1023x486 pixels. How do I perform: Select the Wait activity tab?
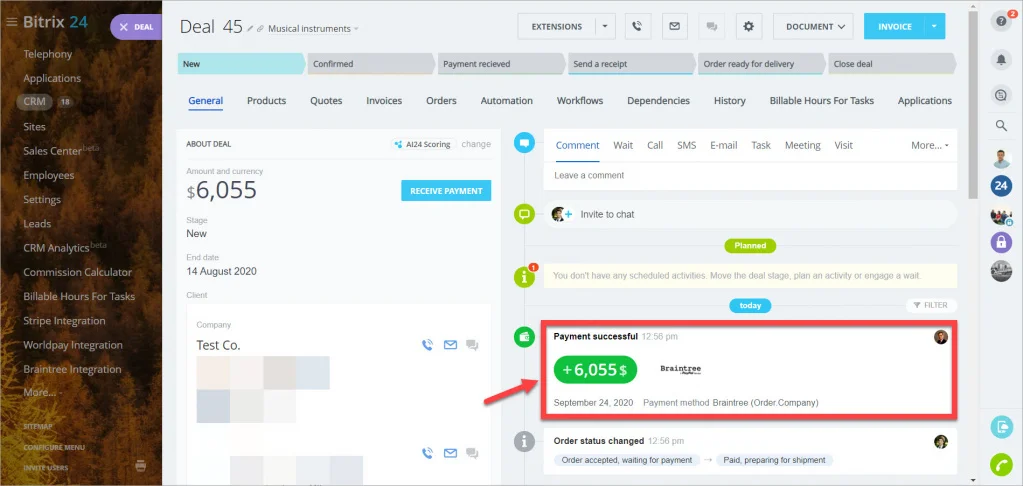click(x=623, y=145)
